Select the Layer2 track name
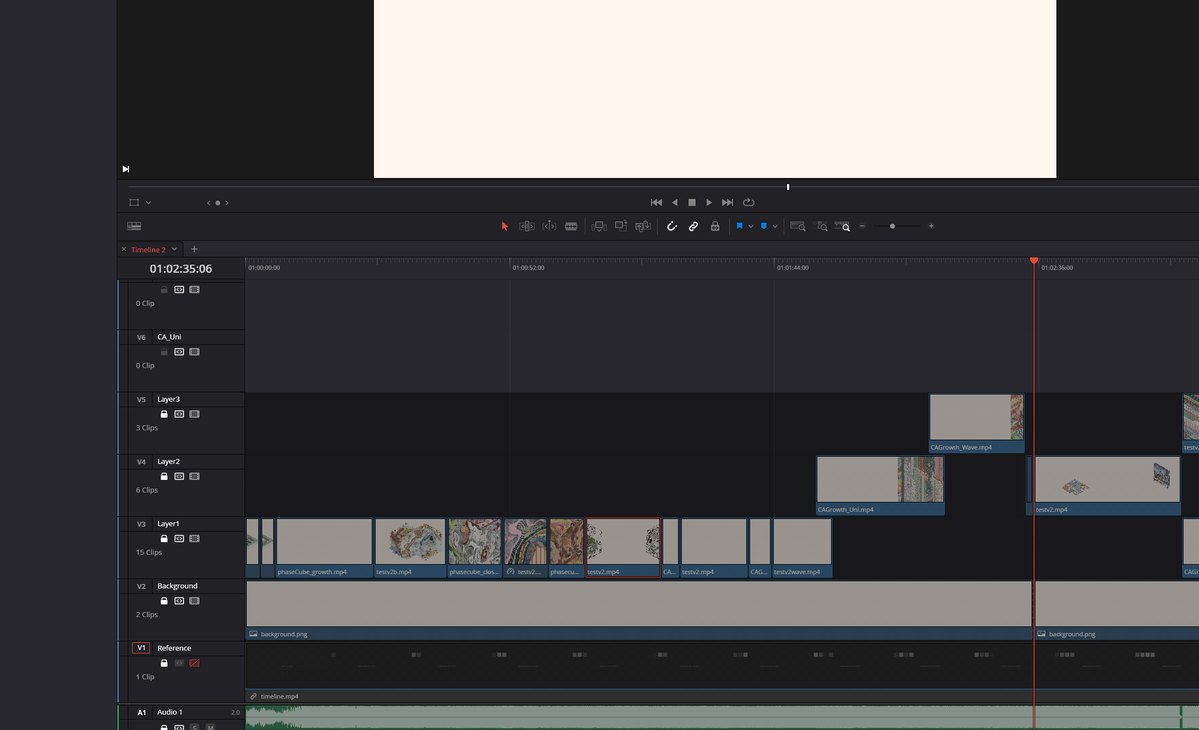This screenshot has width=1199, height=730. [168, 462]
